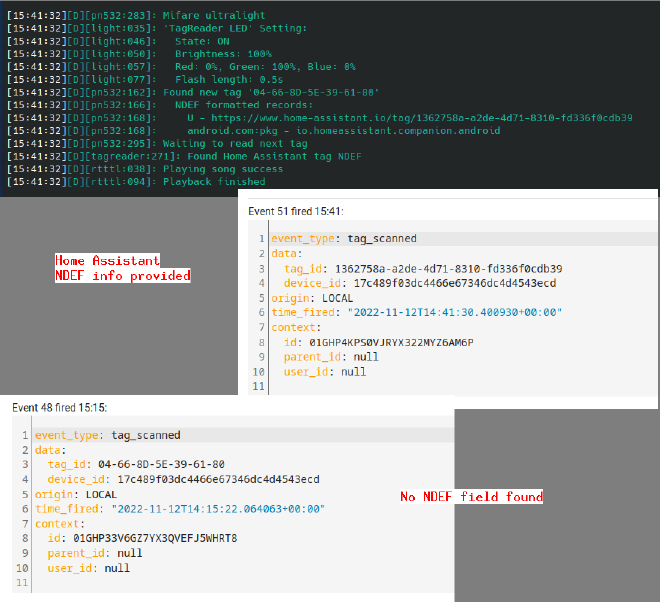Click 'Playing song success' log line

145,169
